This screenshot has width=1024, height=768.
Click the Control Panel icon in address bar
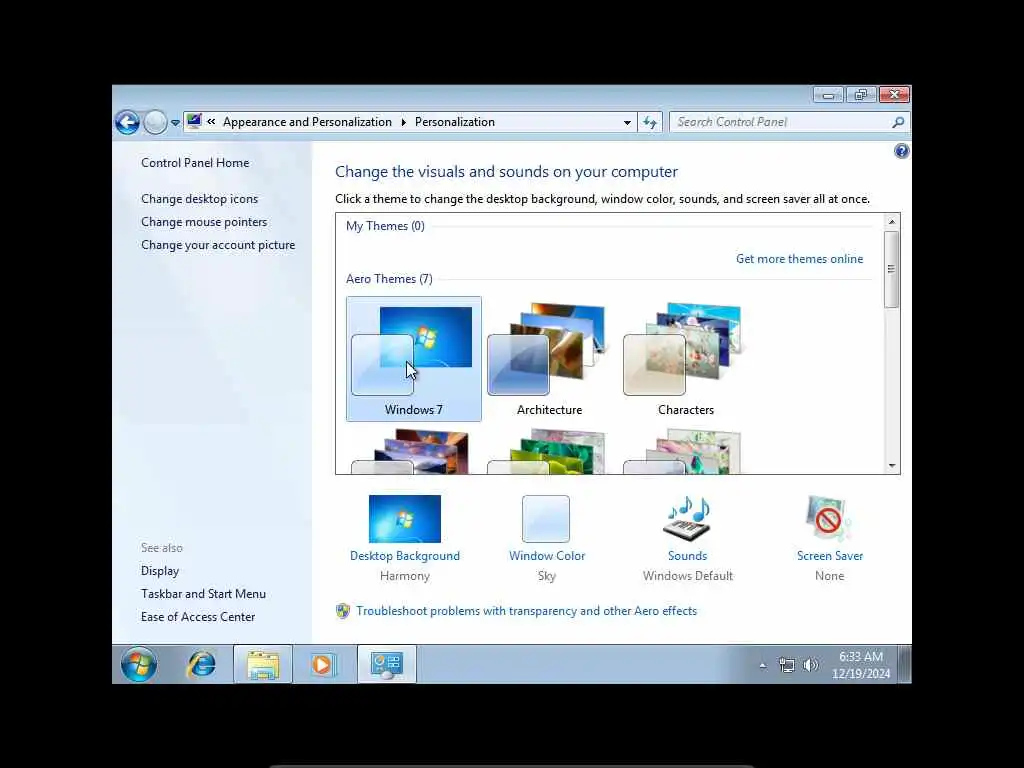(194, 121)
